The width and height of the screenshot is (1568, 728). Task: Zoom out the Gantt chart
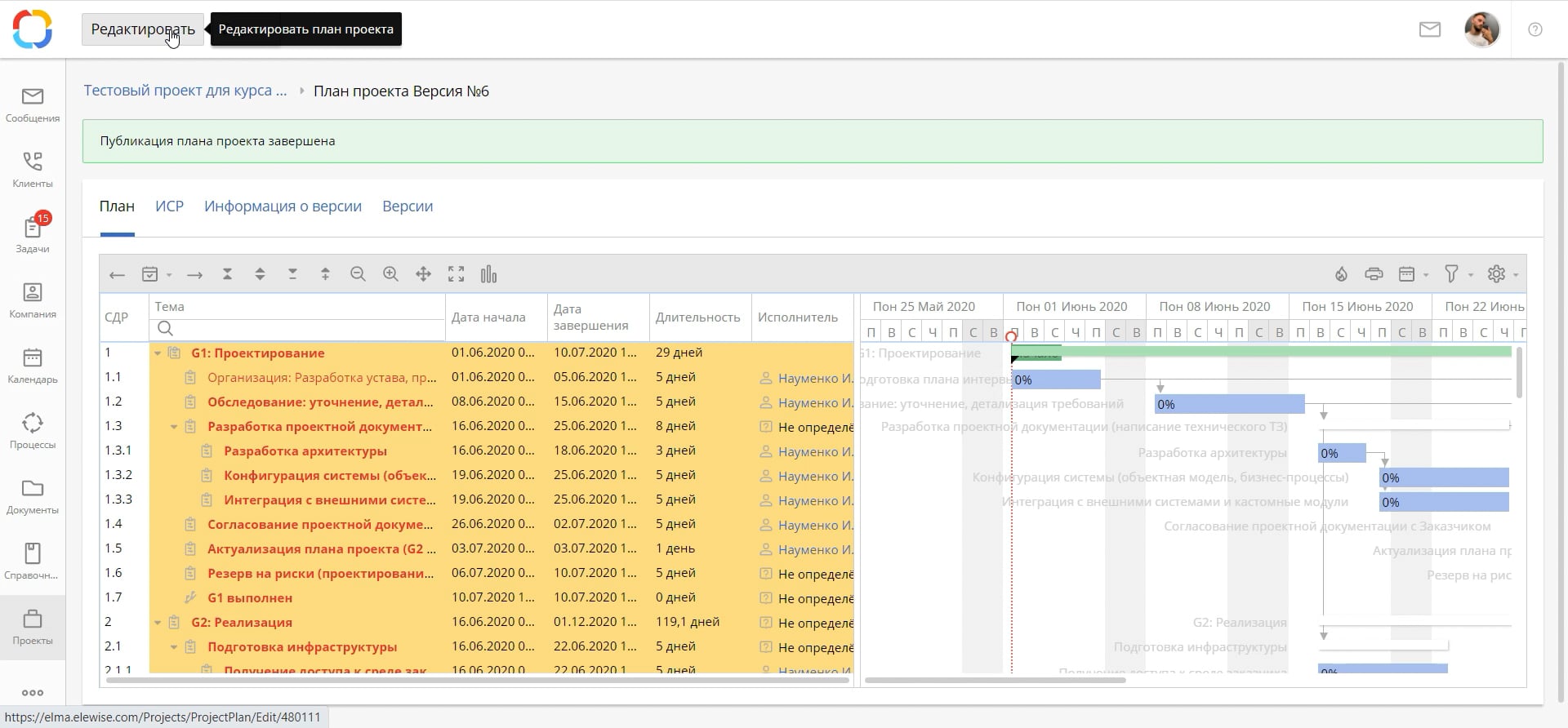point(358,274)
